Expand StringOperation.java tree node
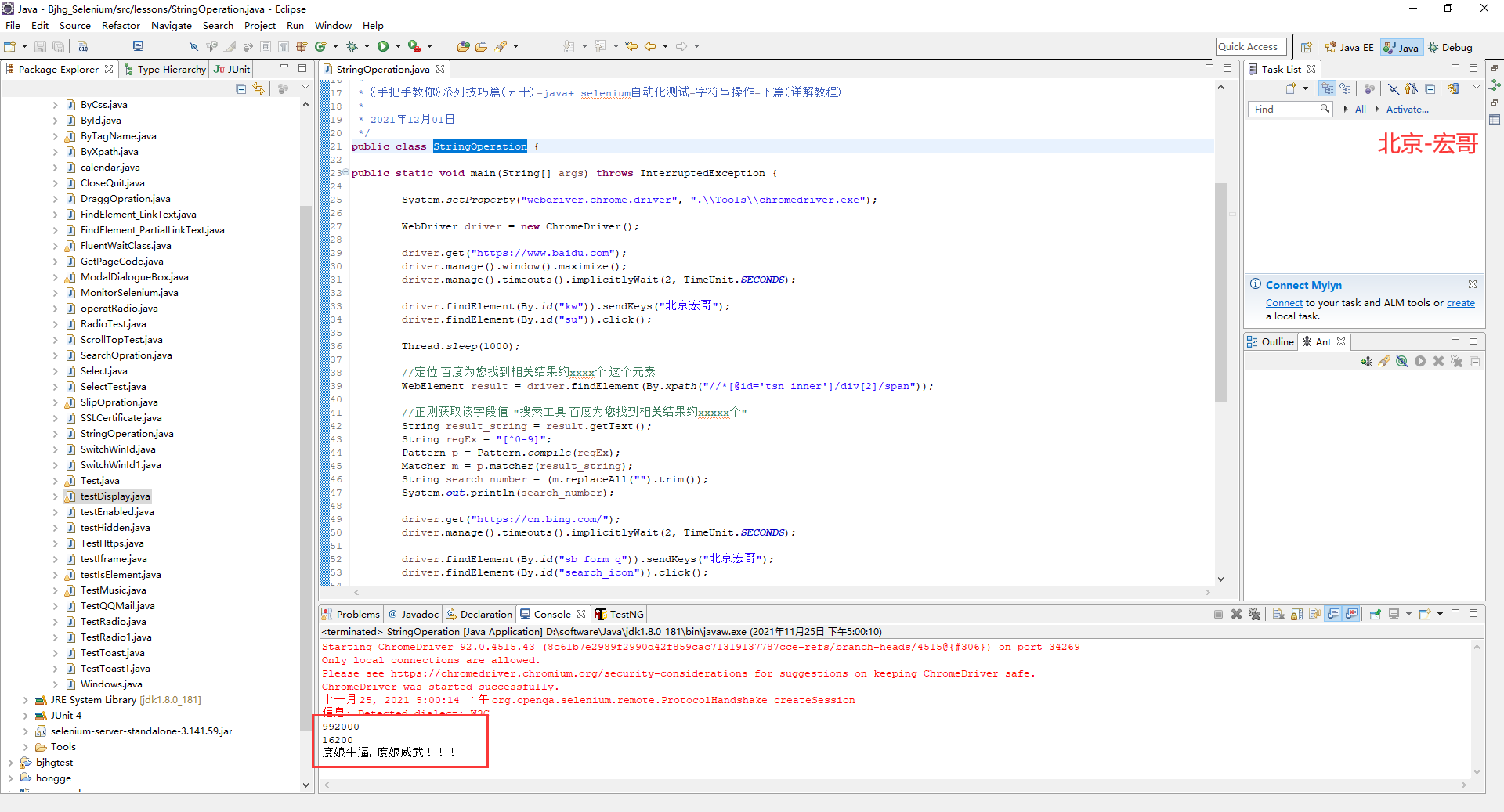The image size is (1504, 812). tap(55, 434)
